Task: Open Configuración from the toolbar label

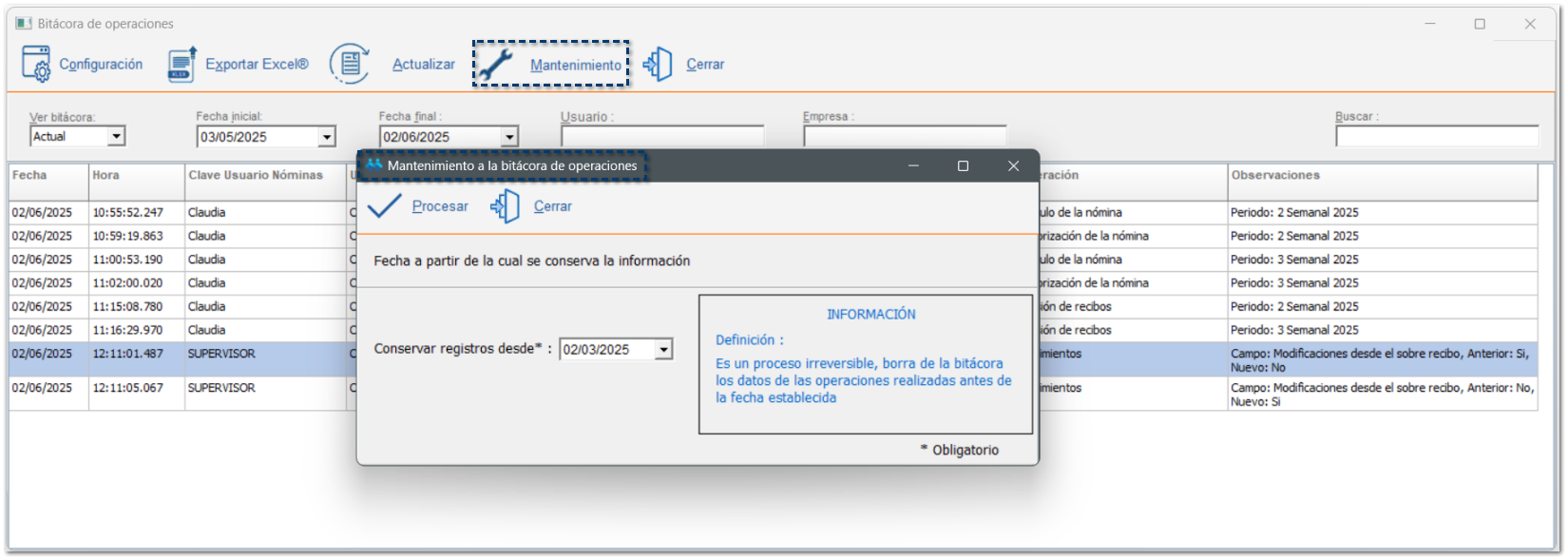Action: [101, 64]
